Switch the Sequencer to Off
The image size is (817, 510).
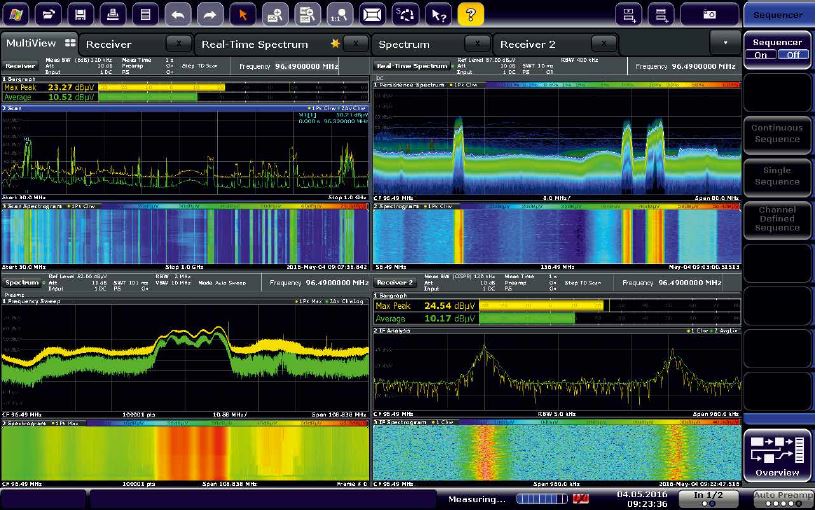tap(794, 56)
